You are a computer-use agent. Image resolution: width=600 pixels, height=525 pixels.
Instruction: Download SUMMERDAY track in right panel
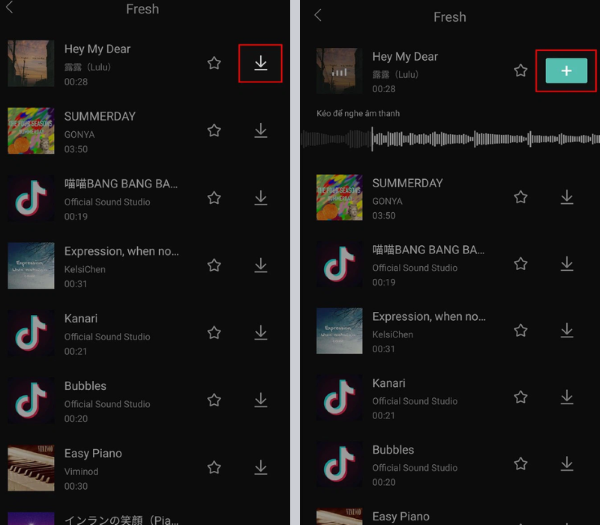coord(567,197)
